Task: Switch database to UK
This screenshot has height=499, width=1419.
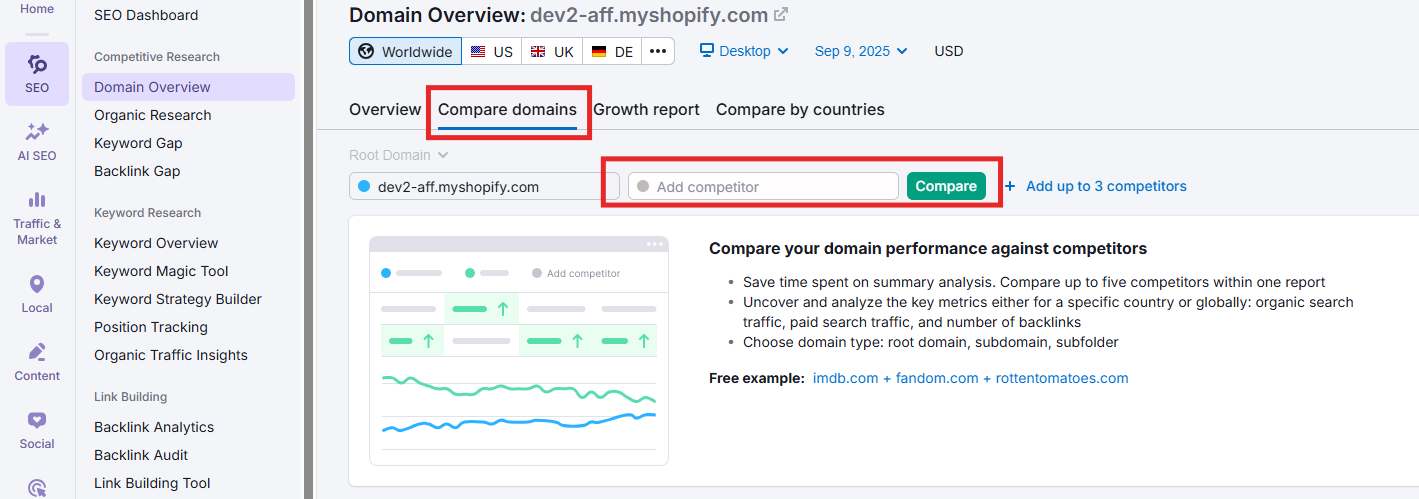Action: coord(551,51)
